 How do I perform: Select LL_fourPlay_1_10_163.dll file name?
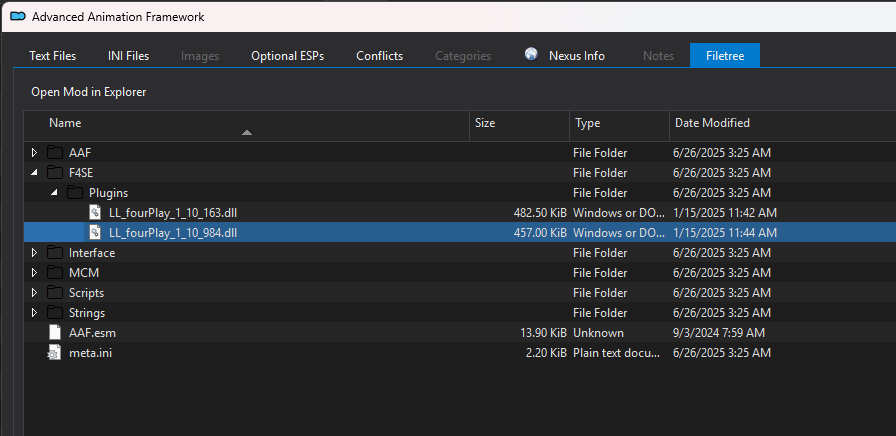point(173,213)
